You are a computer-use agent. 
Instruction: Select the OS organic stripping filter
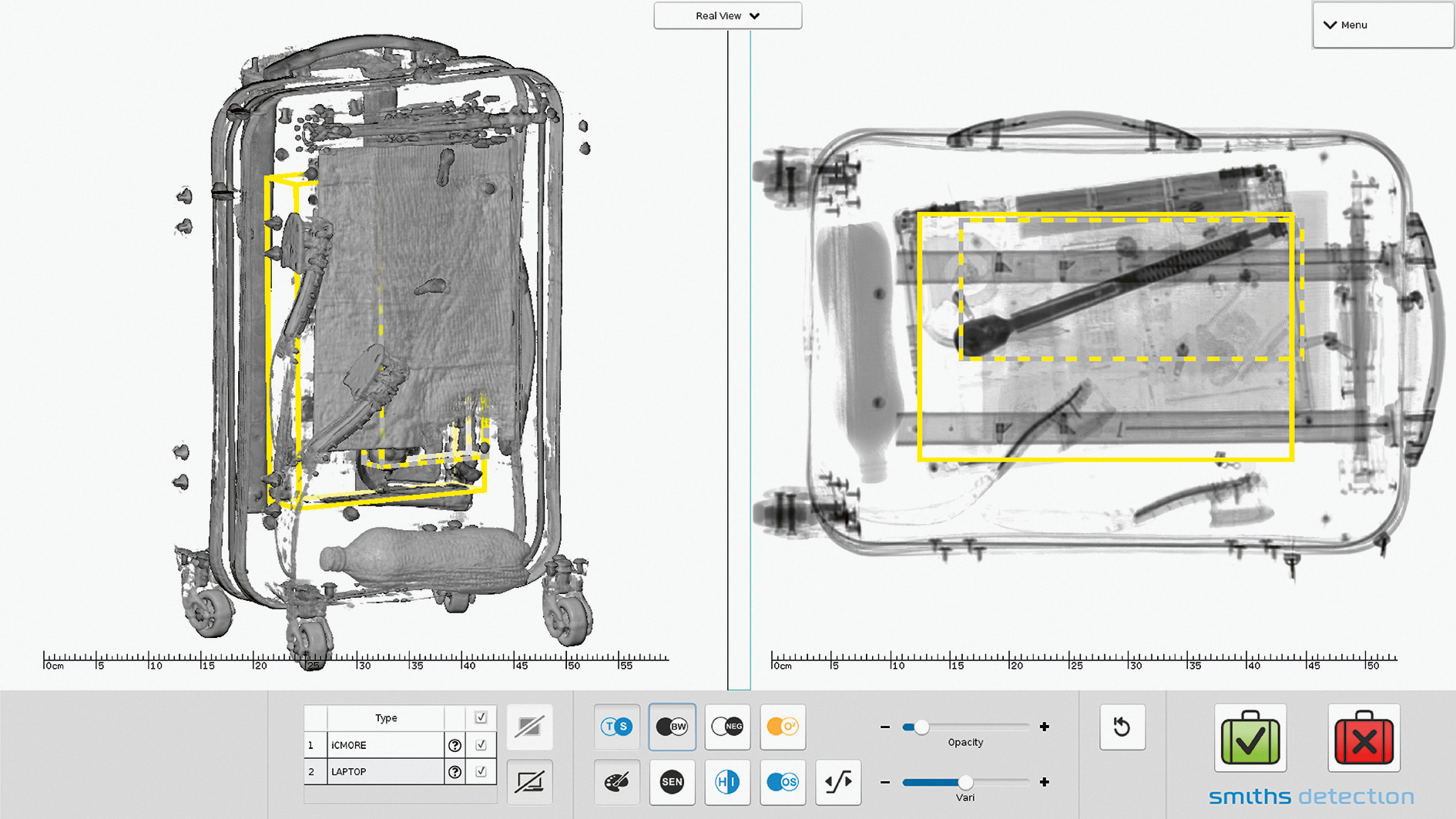tap(783, 782)
